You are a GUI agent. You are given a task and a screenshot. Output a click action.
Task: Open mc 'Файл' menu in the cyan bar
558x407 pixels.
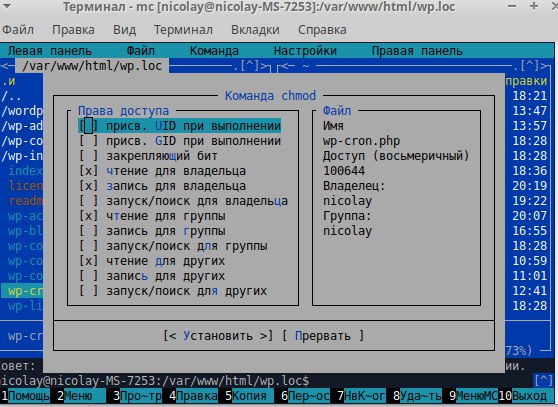coord(141,51)
